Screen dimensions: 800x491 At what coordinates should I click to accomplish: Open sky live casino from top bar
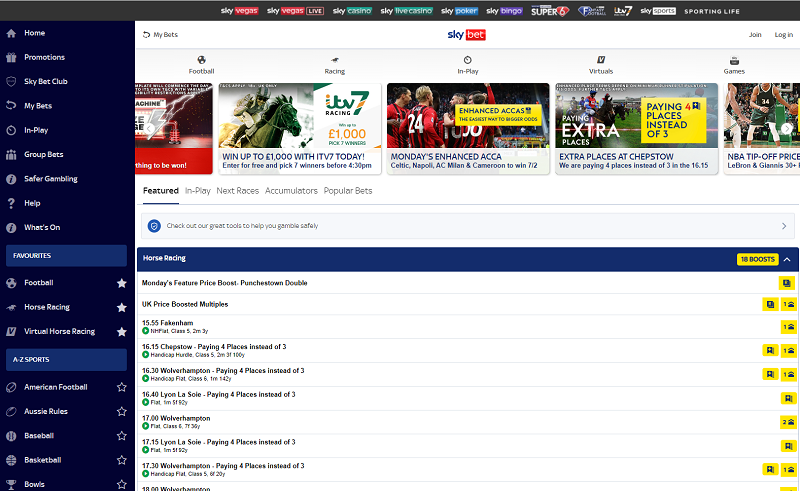407,11
